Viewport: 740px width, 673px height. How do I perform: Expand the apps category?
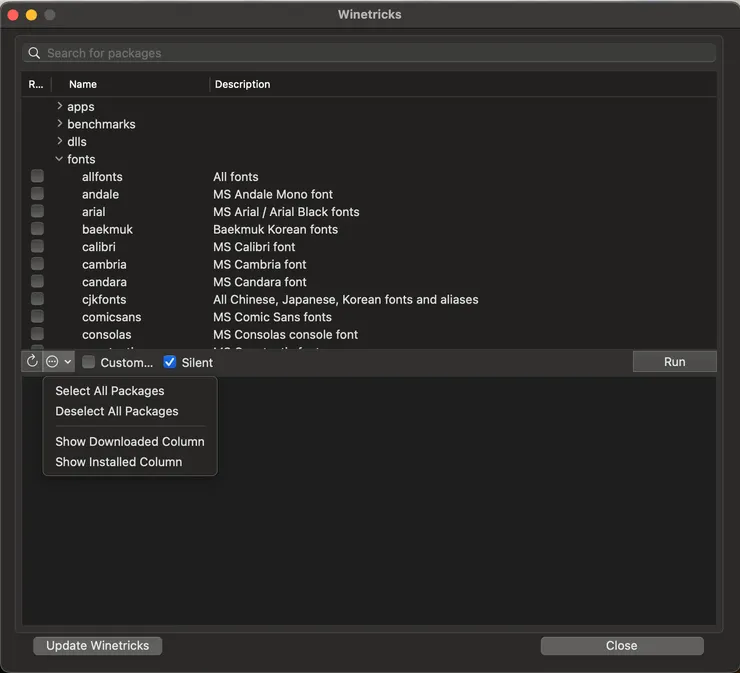(59, 106)
